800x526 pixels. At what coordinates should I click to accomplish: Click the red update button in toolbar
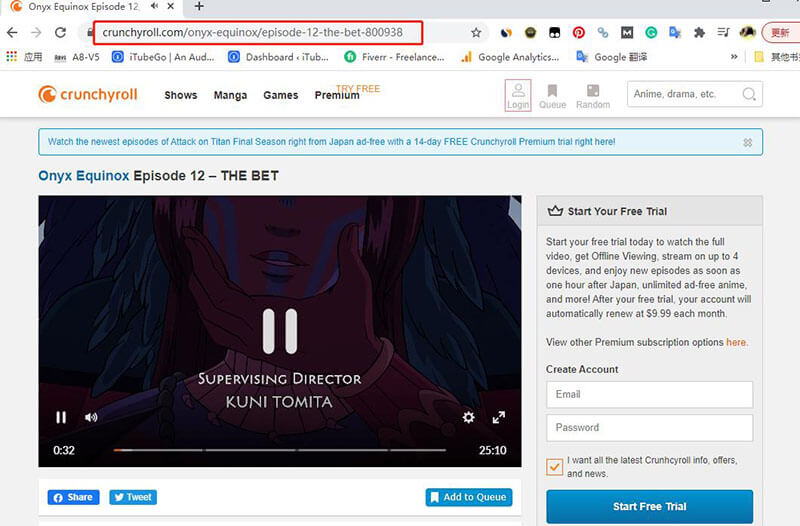click(781, 33)
